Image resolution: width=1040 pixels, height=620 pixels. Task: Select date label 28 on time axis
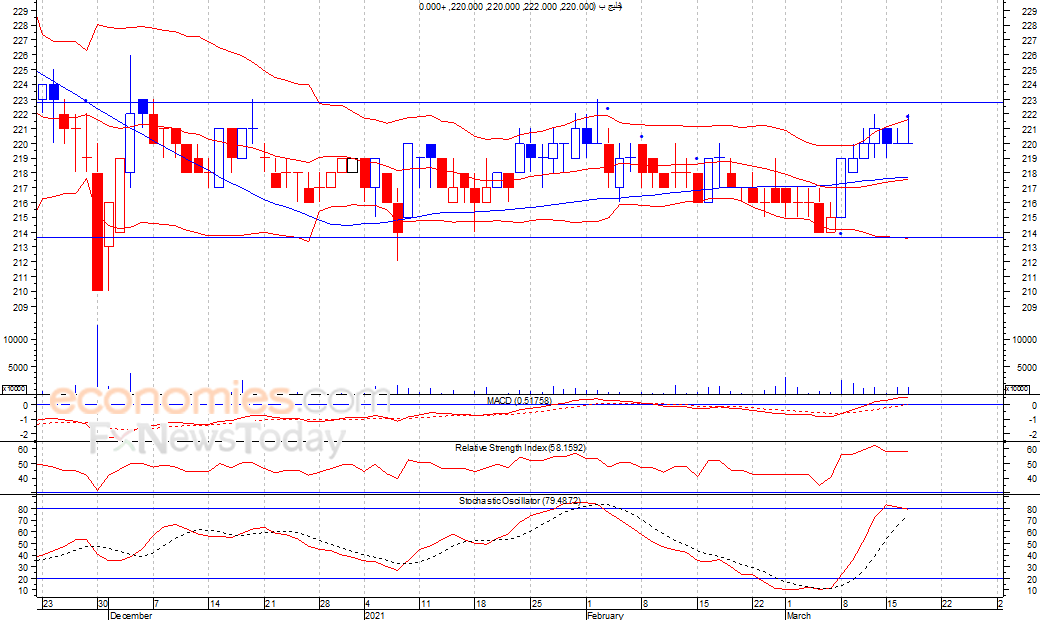[x=324, y=603]
